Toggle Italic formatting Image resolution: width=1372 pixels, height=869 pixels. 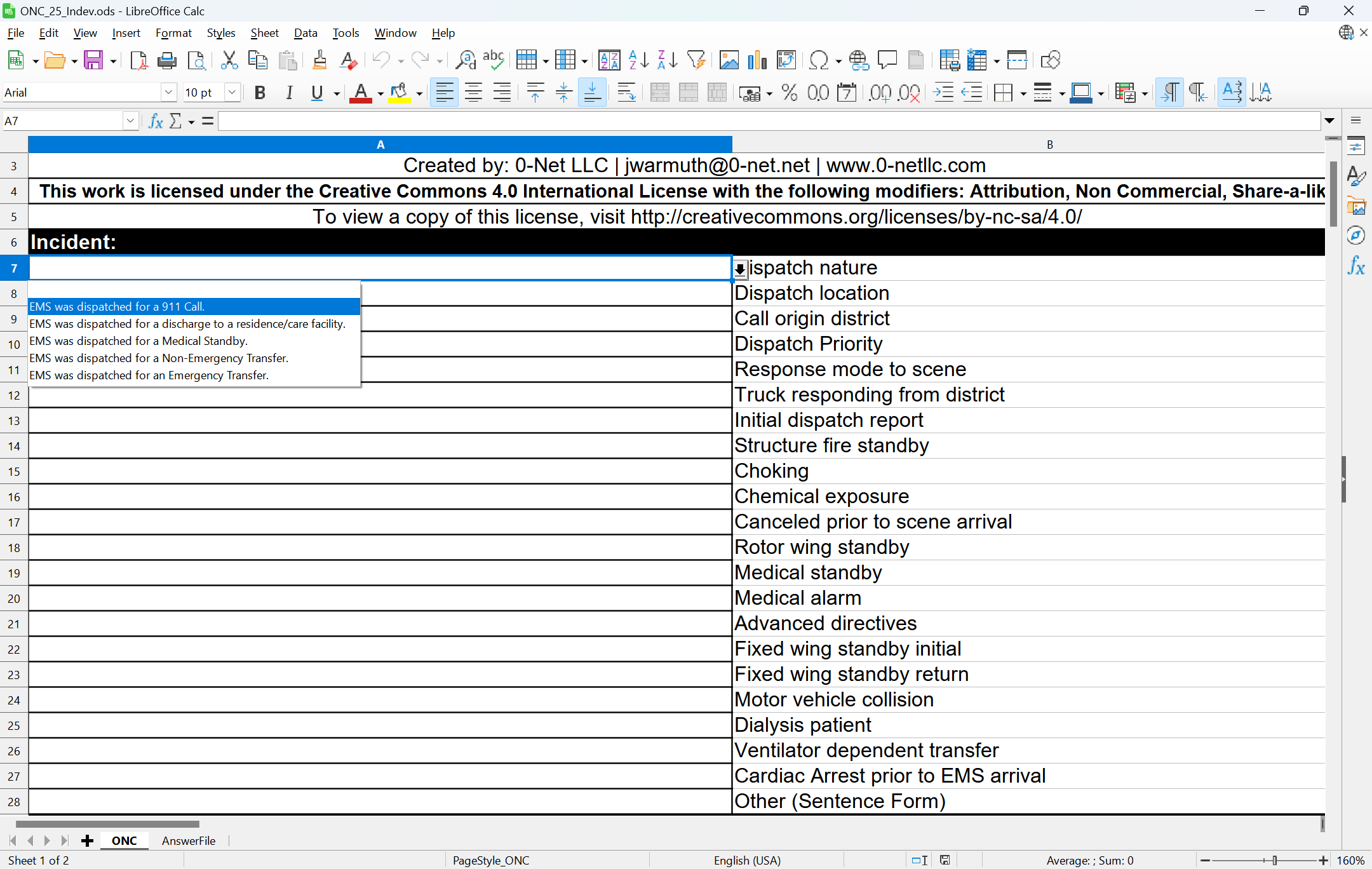click(x=289, y=93)
